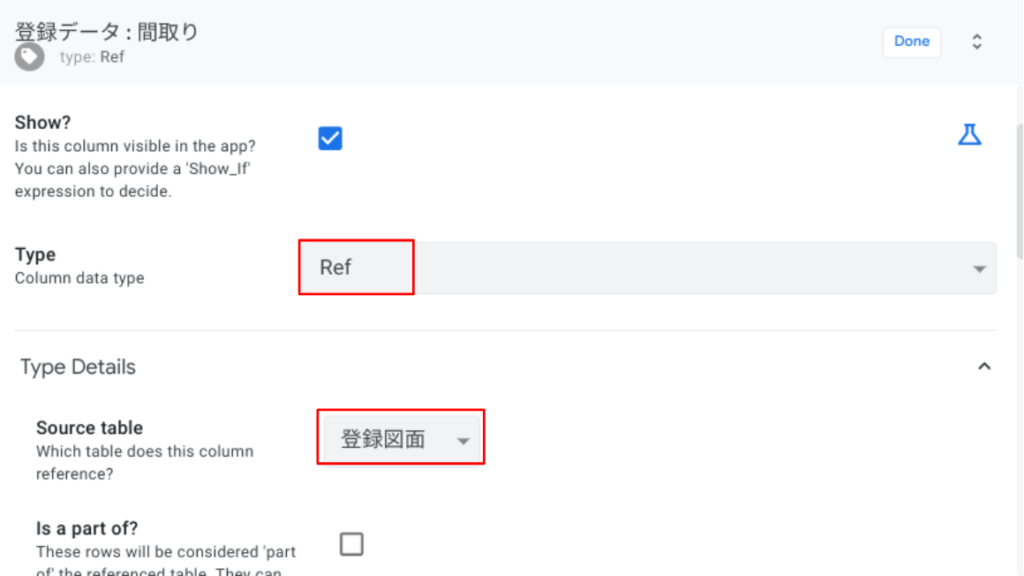The width and height of the screenshot is (1024, 576).
Task: Uncheck the Show? checkbox
Action: pos(330,138)
